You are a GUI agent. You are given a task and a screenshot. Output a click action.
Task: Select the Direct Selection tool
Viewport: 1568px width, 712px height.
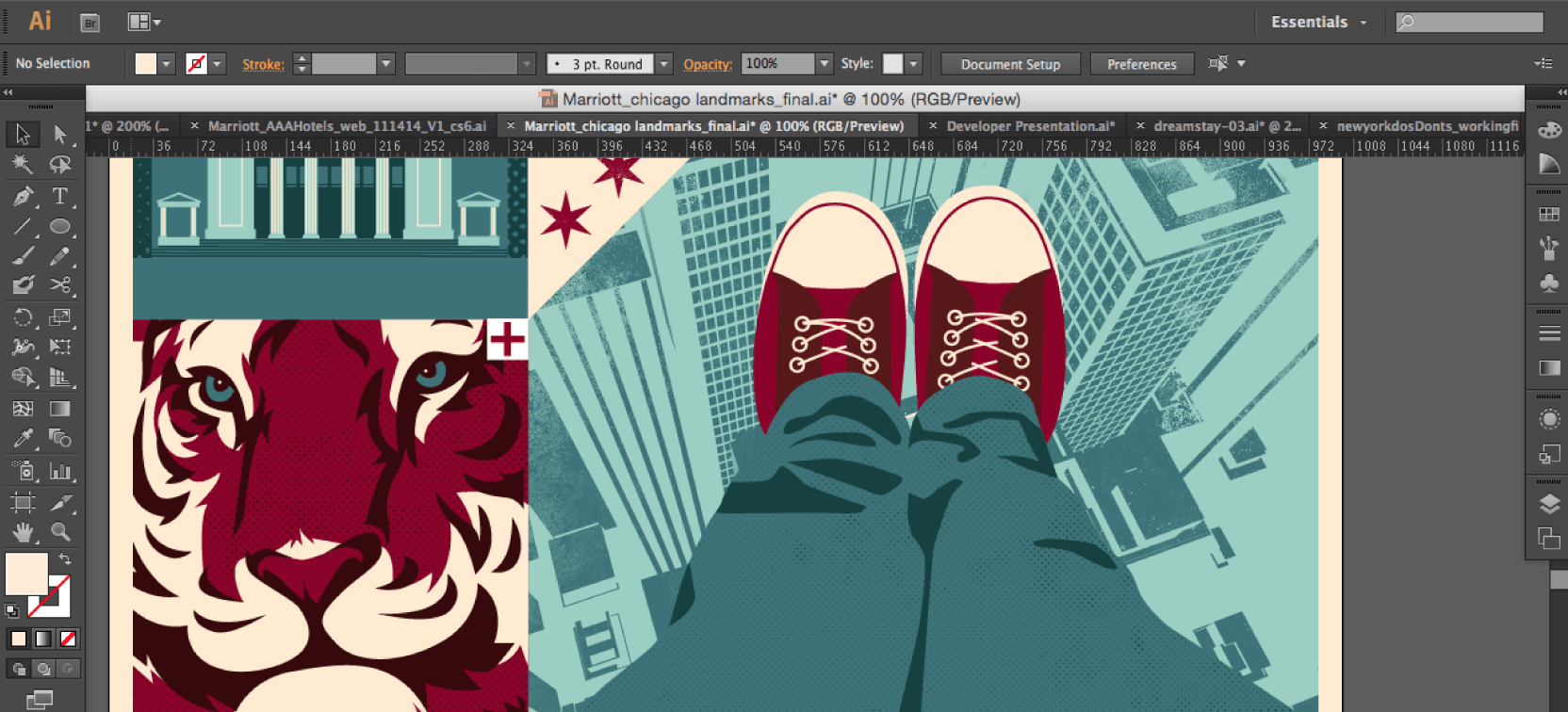click(x=60, y=135)
